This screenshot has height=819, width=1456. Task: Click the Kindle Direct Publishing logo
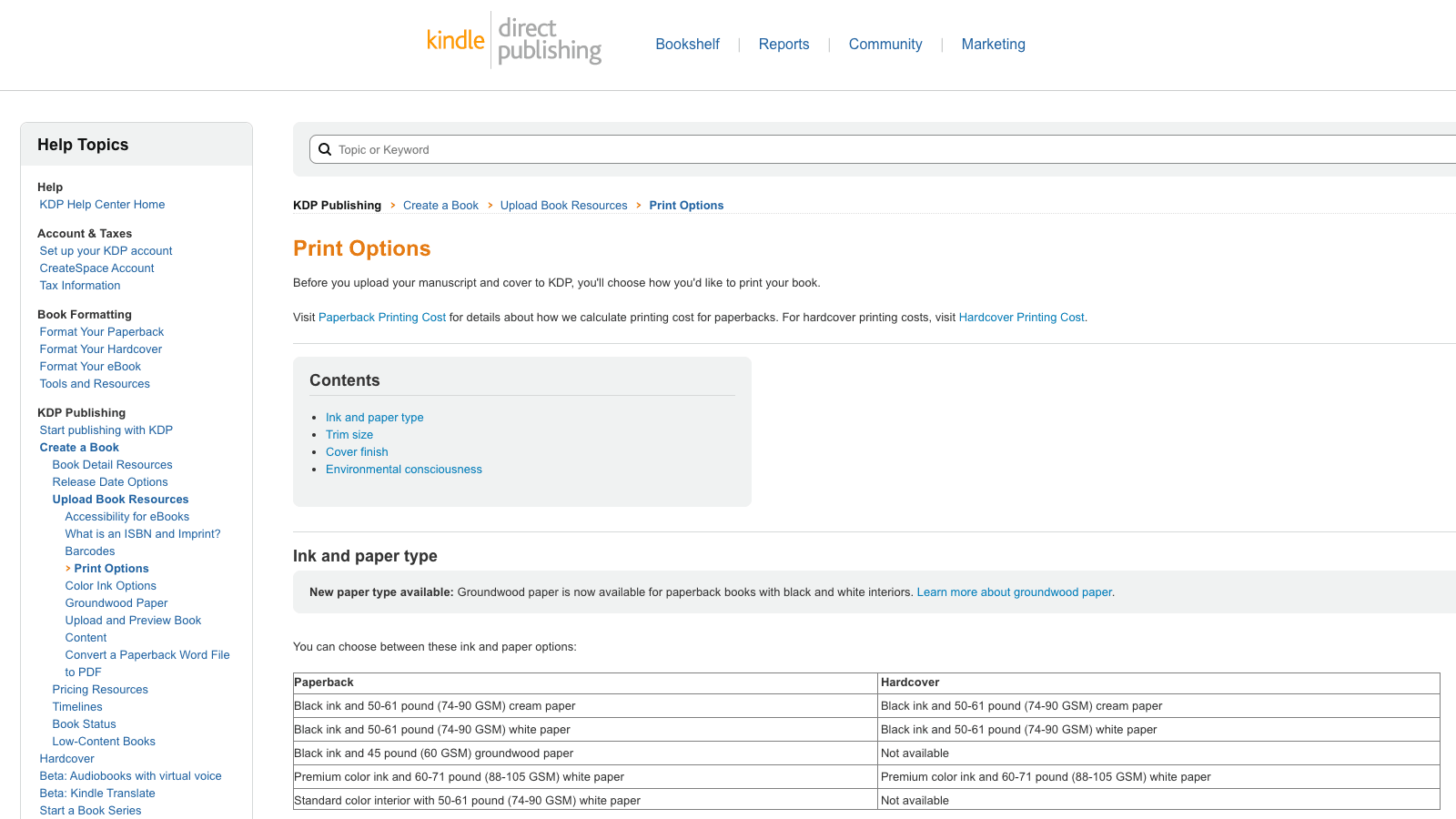(514, 41)
